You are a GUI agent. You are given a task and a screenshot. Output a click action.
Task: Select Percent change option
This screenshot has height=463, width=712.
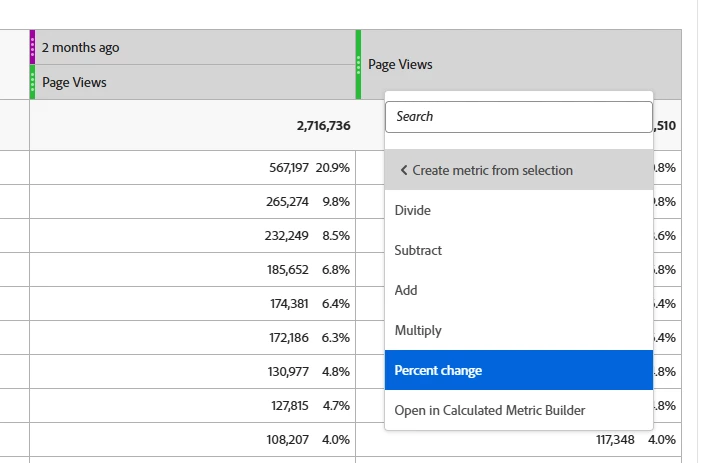point(519,370)
